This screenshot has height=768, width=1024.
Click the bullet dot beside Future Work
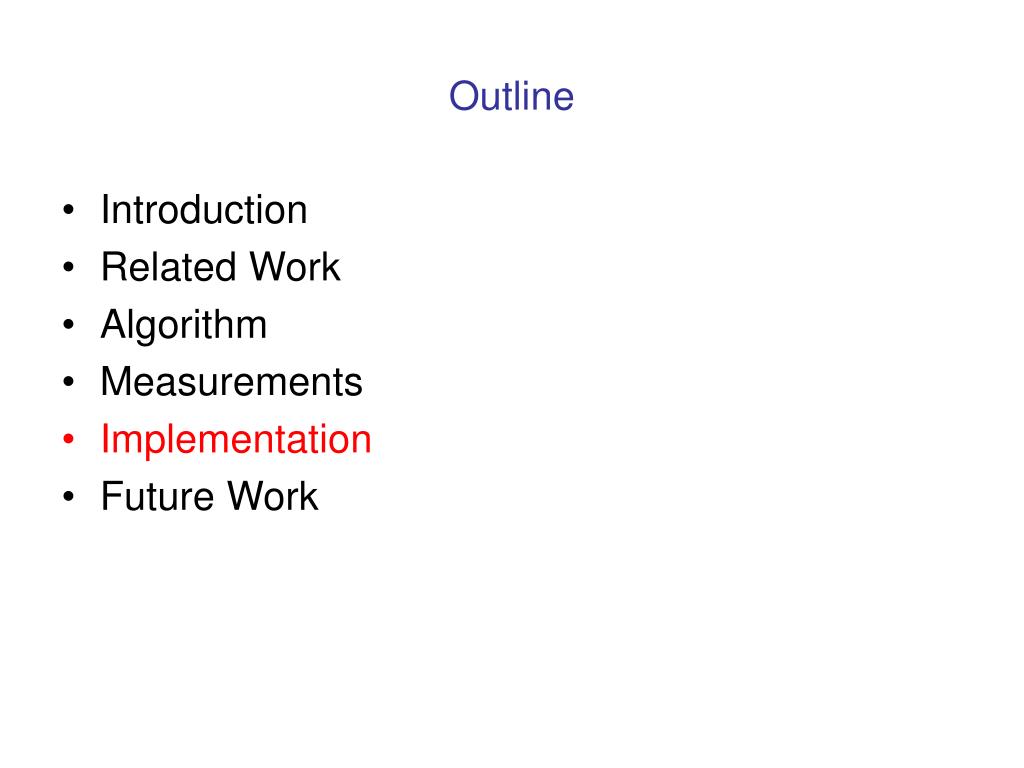pos(69,496)
